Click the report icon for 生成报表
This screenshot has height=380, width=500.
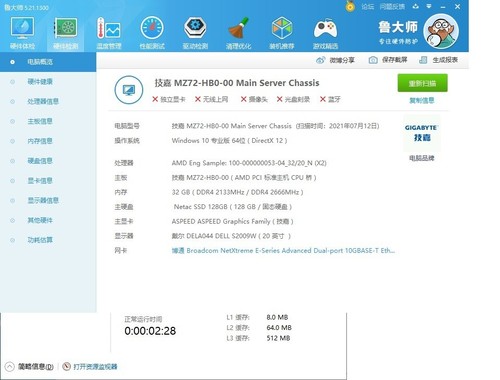[x=423, y=60]
